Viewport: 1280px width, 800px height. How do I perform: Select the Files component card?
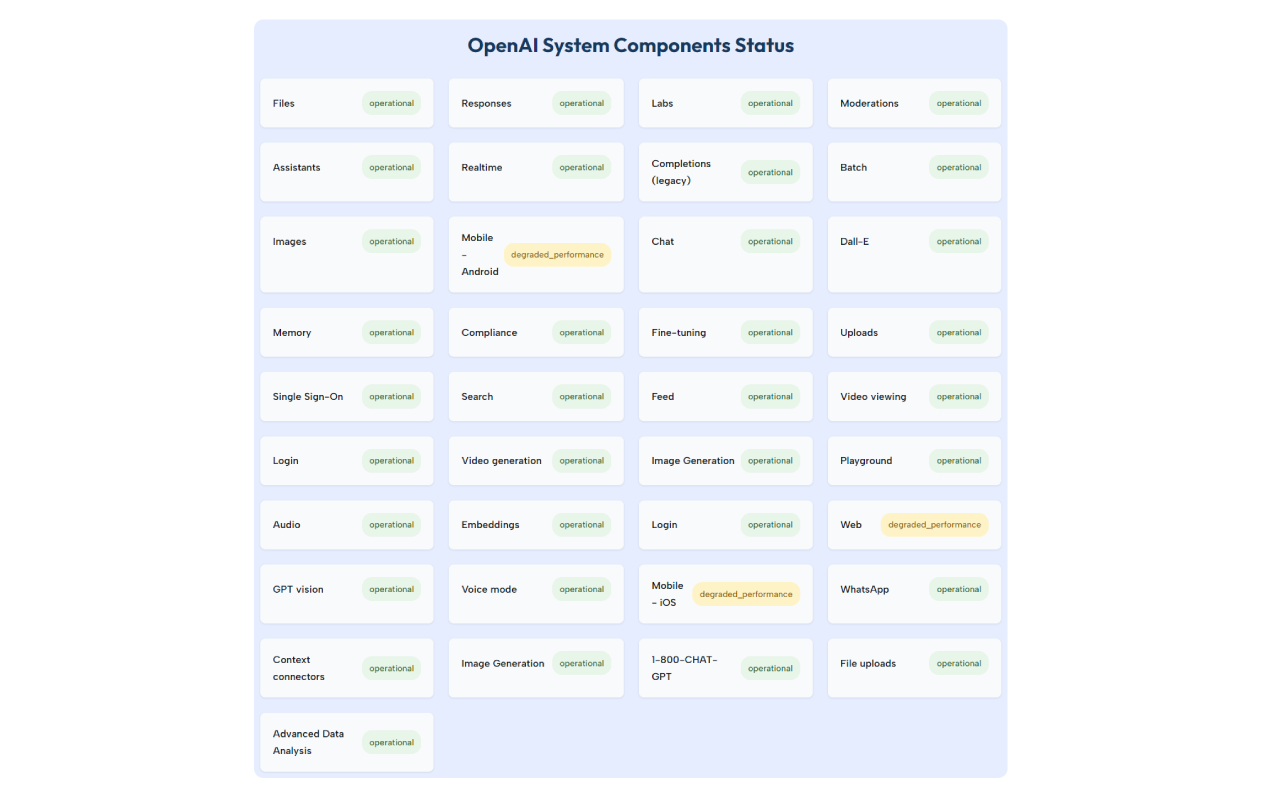tap(346, 103)
